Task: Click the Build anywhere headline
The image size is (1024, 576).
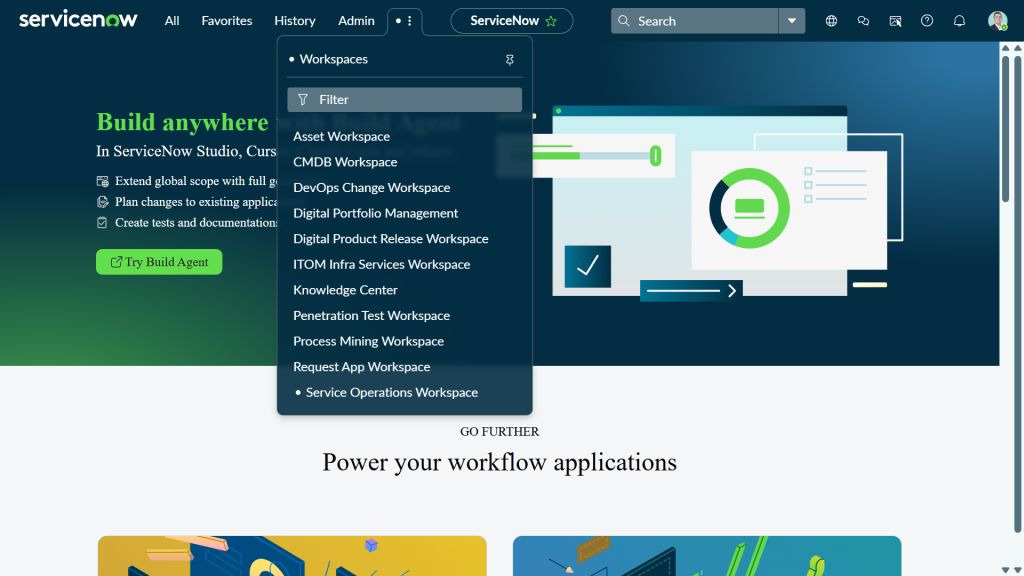Action: click(182, 122)
